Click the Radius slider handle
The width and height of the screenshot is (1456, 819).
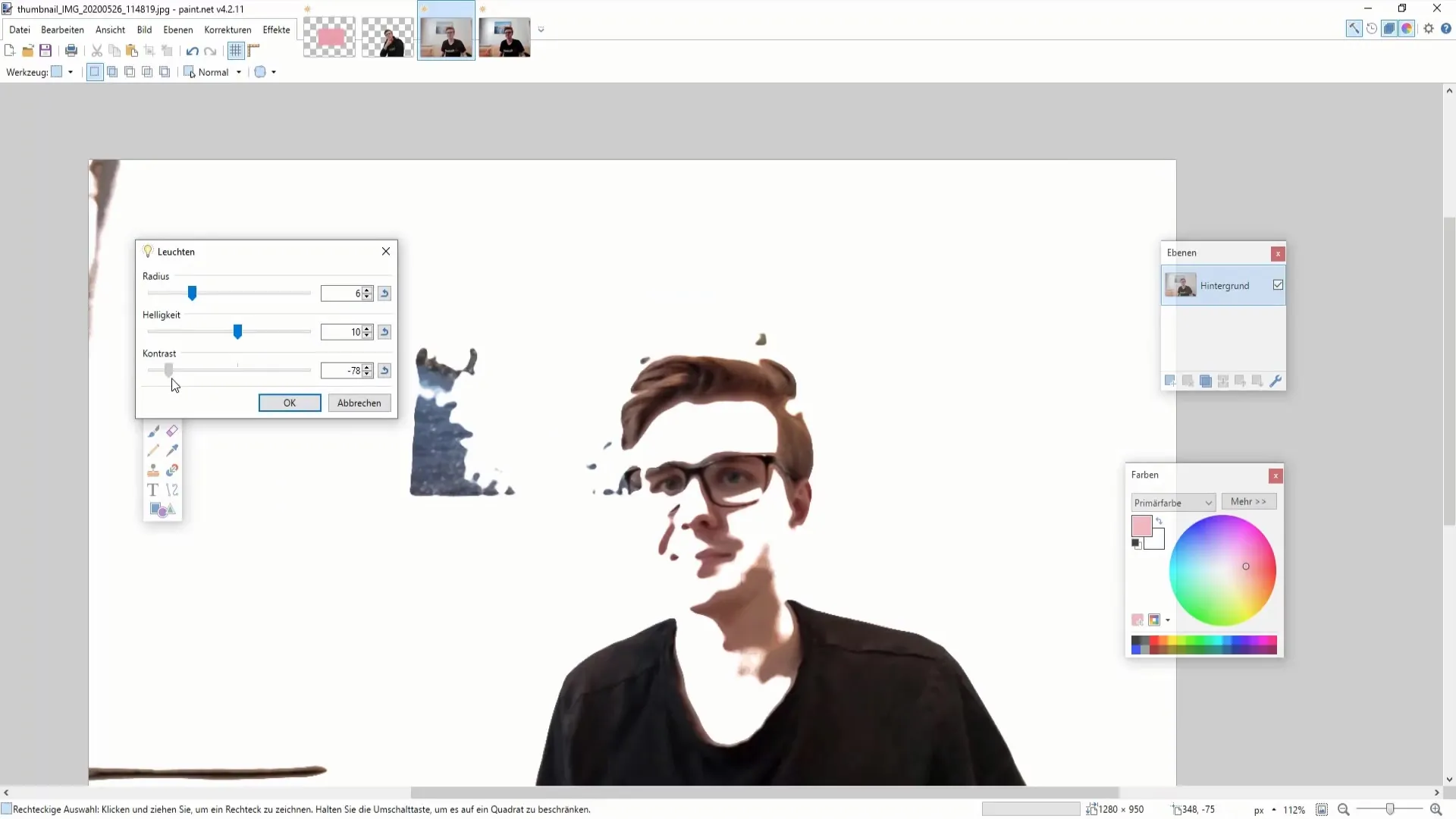tap(192, 293)
